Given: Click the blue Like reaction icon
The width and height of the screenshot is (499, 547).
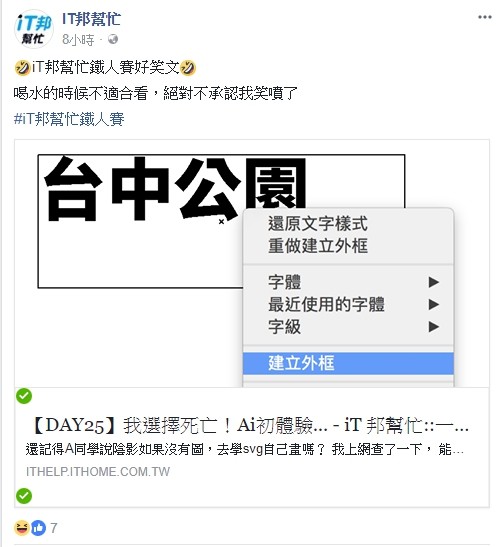Looking at the screenshot, I should [x=38, y=527].
